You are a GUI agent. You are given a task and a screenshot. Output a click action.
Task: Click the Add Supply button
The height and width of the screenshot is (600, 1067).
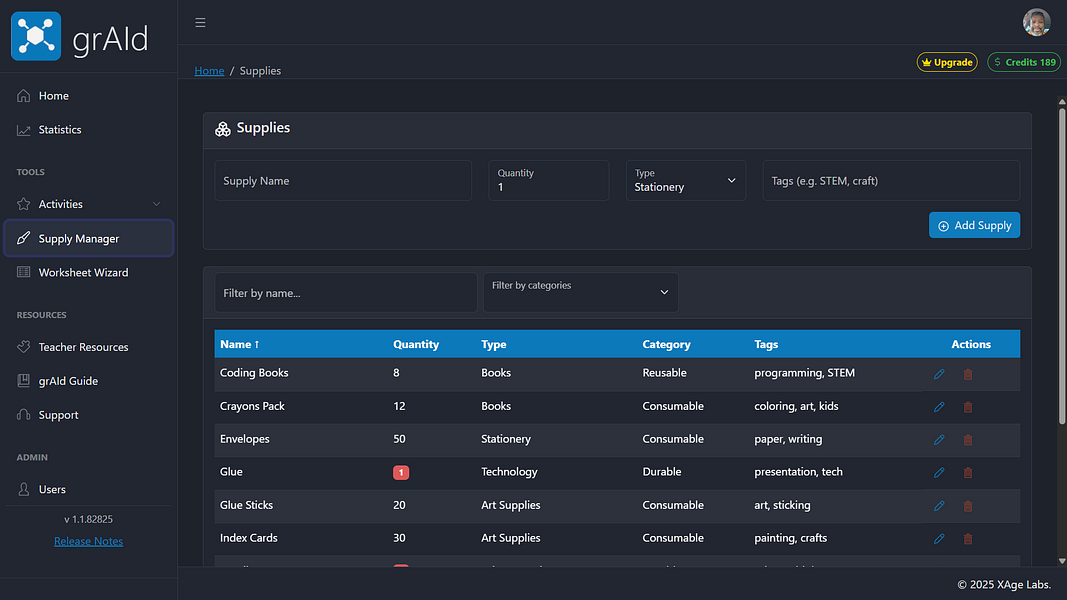[x=974, y=225]
